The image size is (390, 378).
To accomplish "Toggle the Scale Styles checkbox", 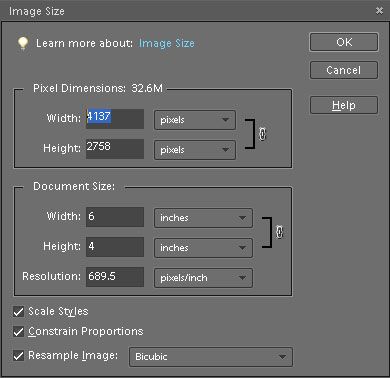I will click(x=19, y=312).
